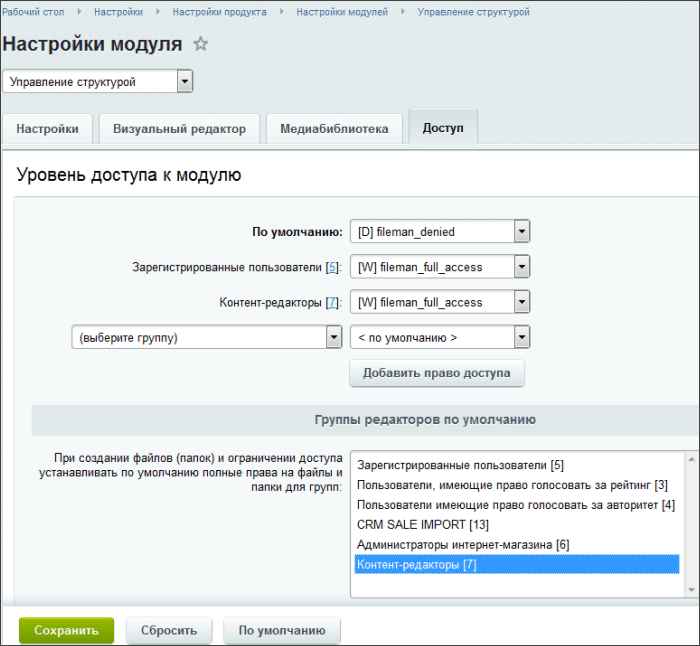Open the '(выберите группу)' group dropdown
The image size is (700, 646).
tap(207, 338)
